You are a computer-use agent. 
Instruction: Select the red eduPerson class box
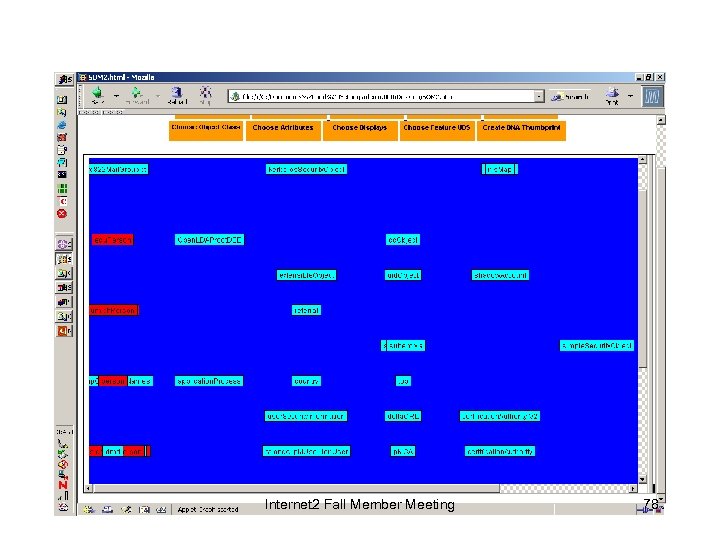112,240
